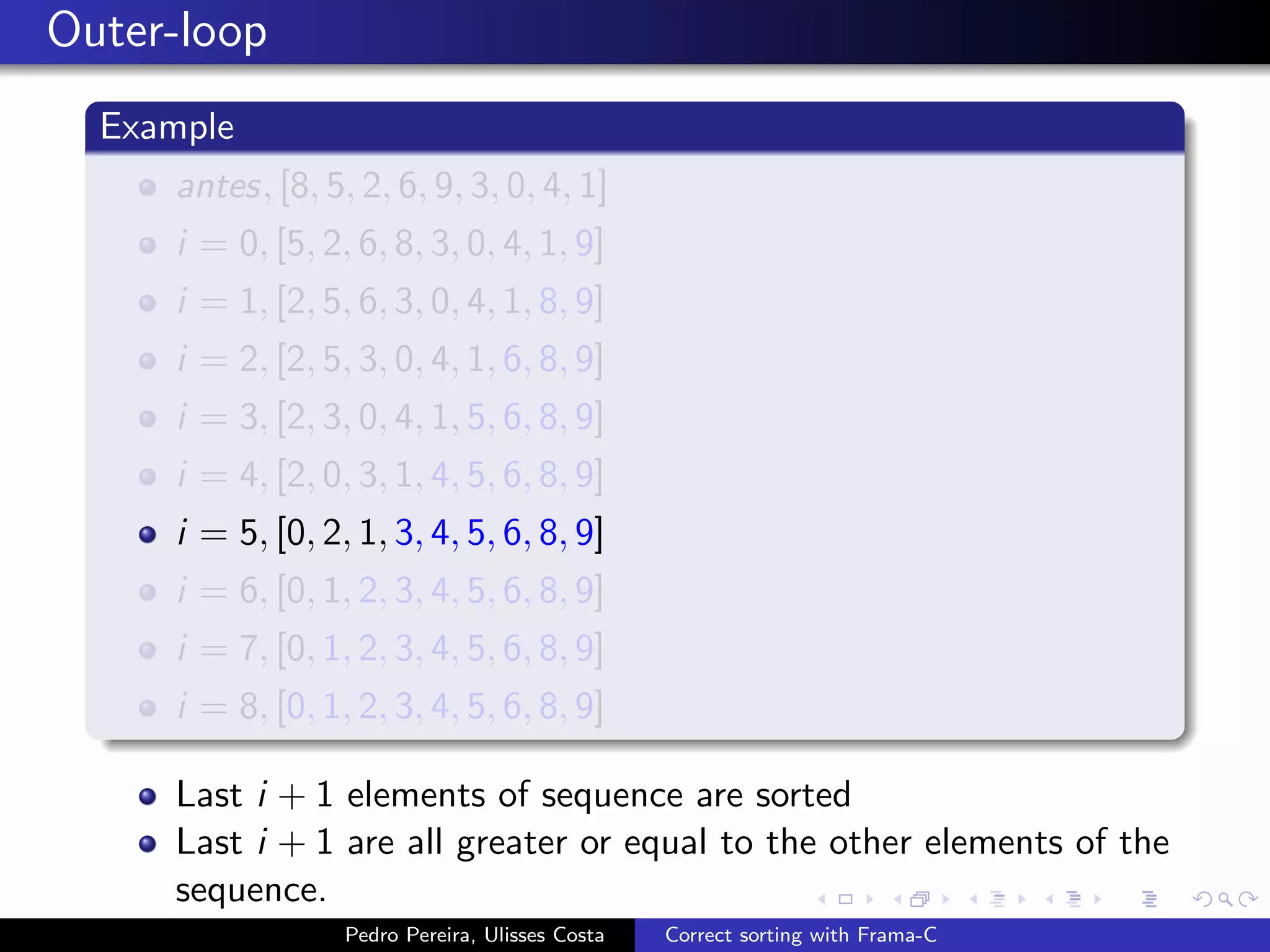Click the go-back curved arrow icon
Image resolution: width=1270 pixels, height=952 pixels.
tap(1202, 899)
